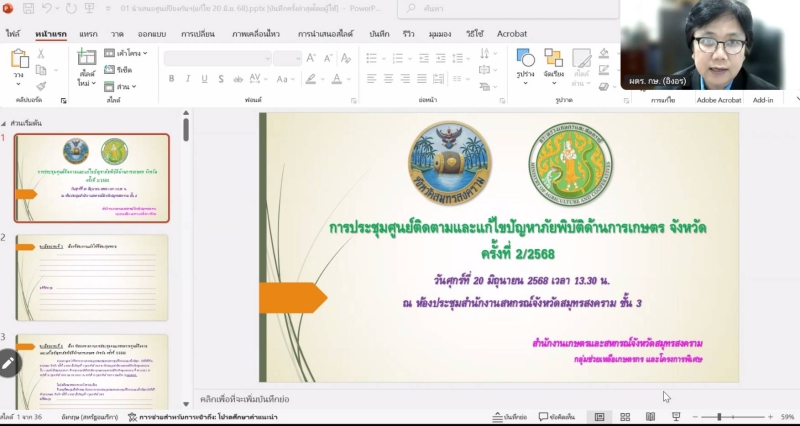The height and width of the screenshot is (426, 800).
Task: Click the floating pencil annotation icon
Action: click(x=9, y=364)
